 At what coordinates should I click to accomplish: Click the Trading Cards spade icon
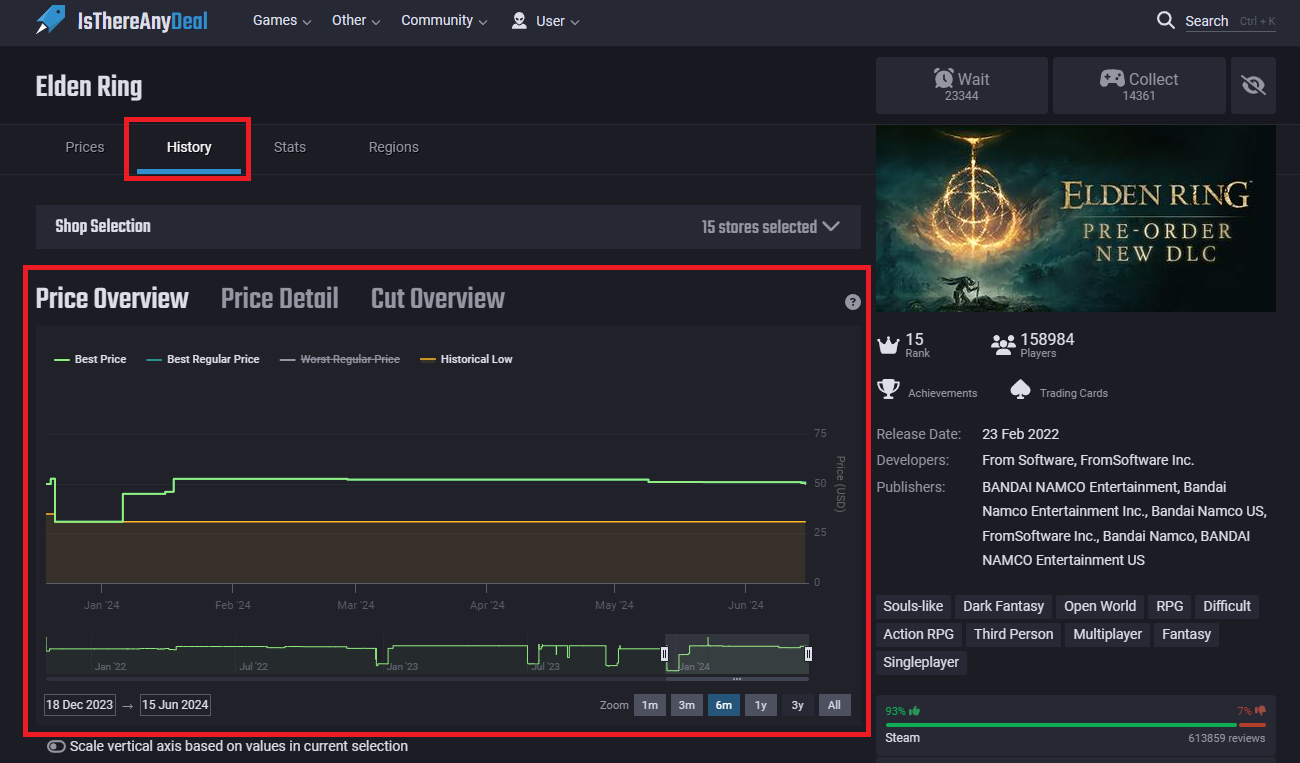pyautogui.click(x=1020, y=389)
